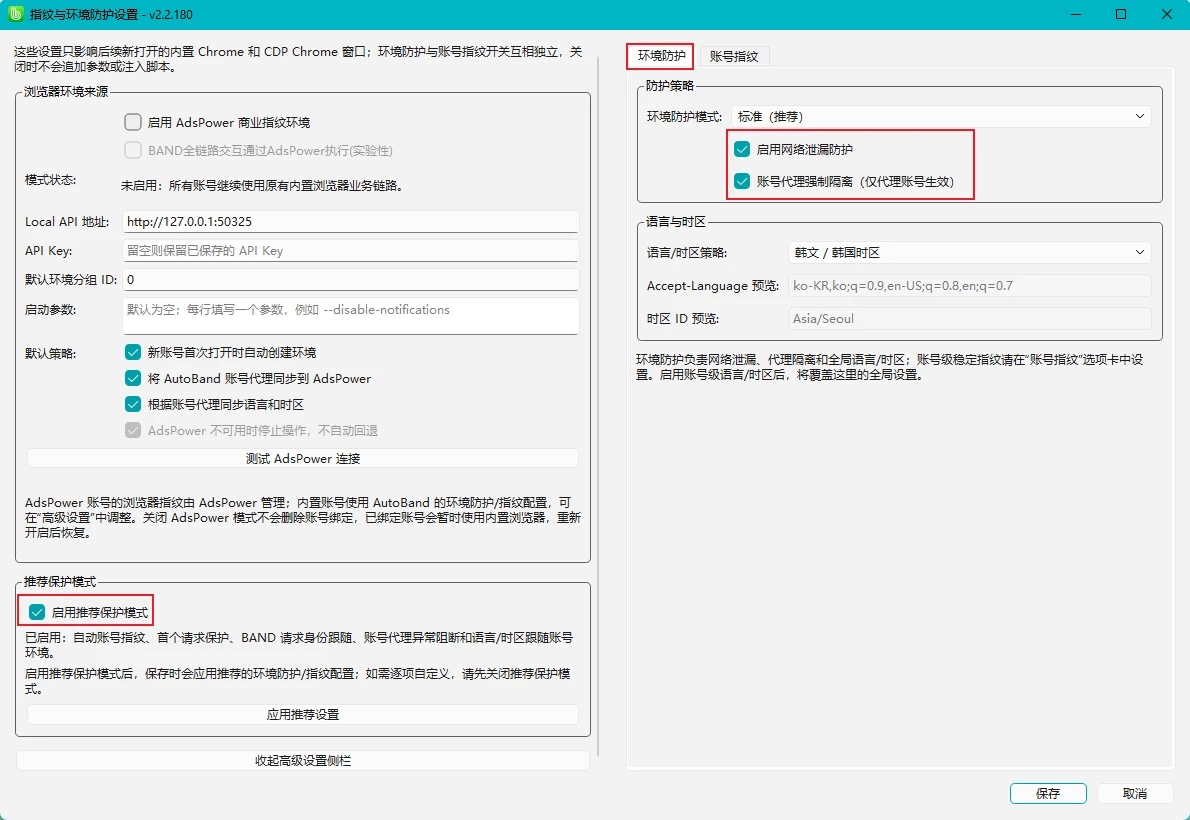Uncheck 启用网络泄漏防护

(742, 150)
